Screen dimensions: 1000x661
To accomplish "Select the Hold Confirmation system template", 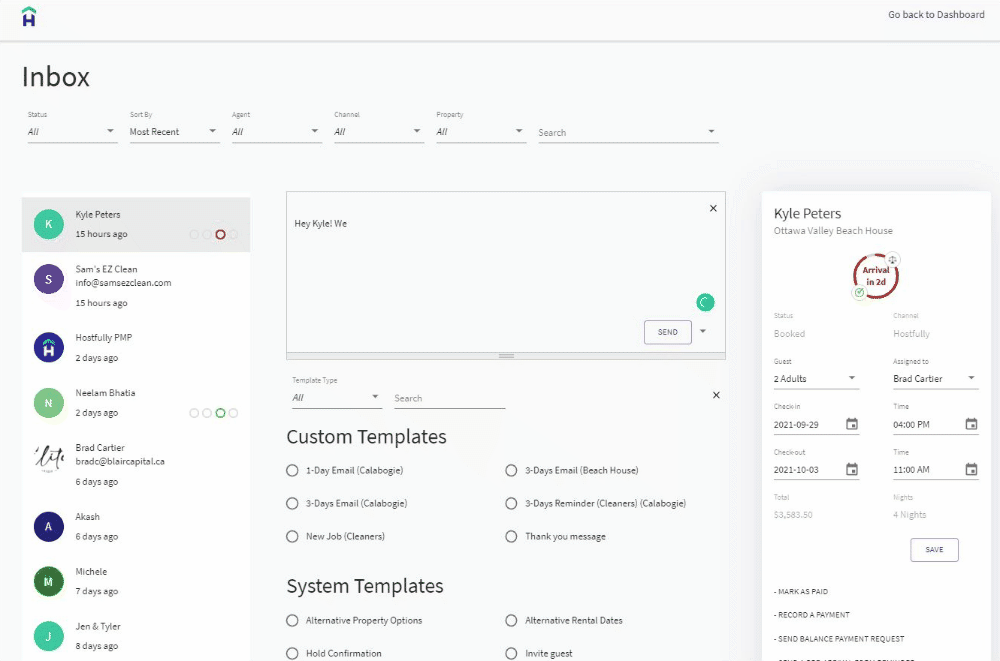I will (x=293, y=653).
